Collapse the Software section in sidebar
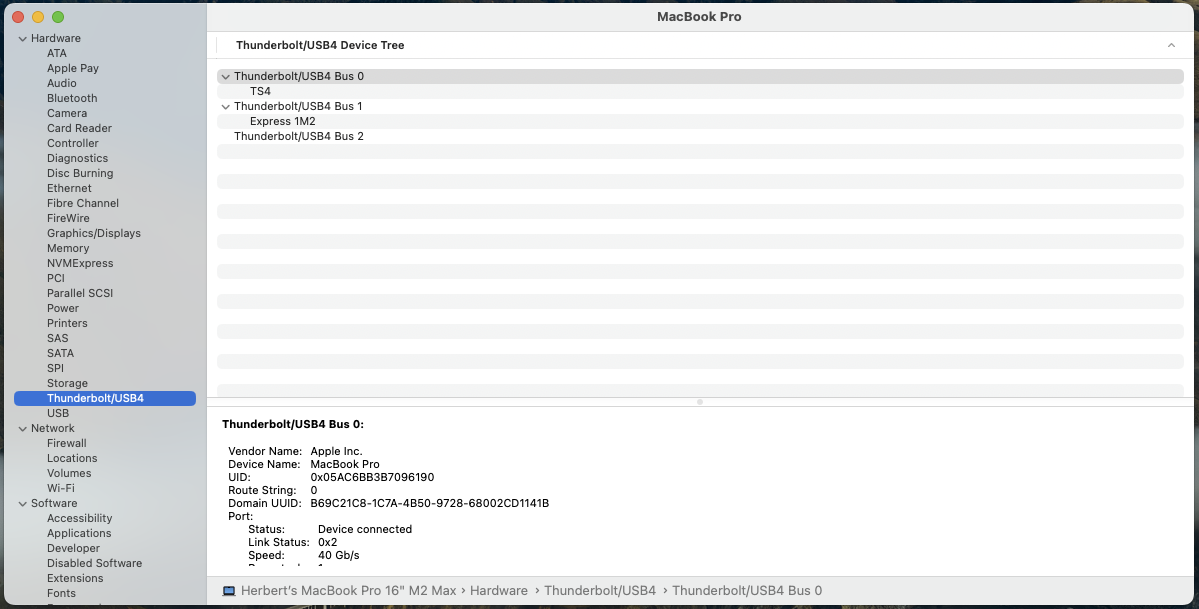This screenshot has height=609, width=1199. [23, 503]
